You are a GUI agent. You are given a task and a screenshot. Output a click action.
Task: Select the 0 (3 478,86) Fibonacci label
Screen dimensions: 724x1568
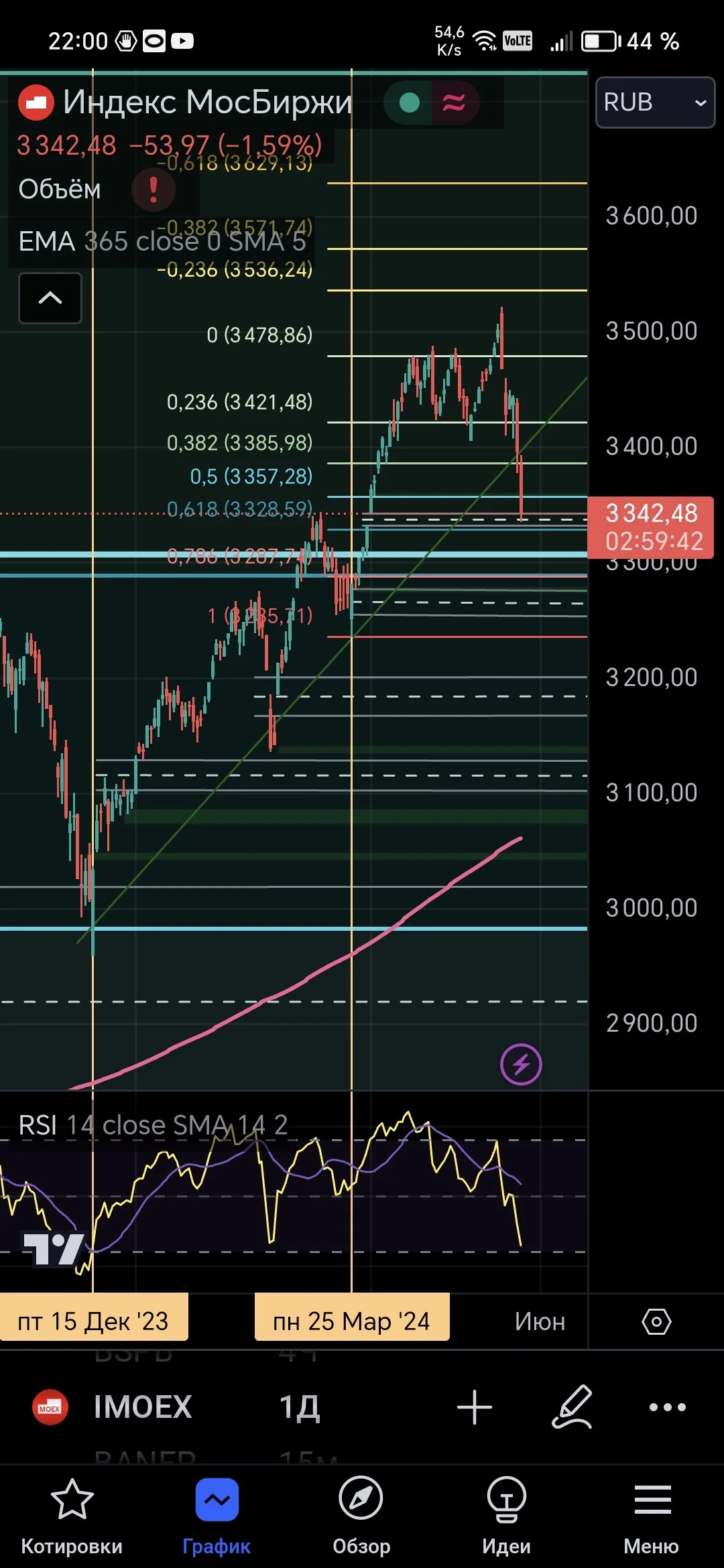tap(259, 335)
